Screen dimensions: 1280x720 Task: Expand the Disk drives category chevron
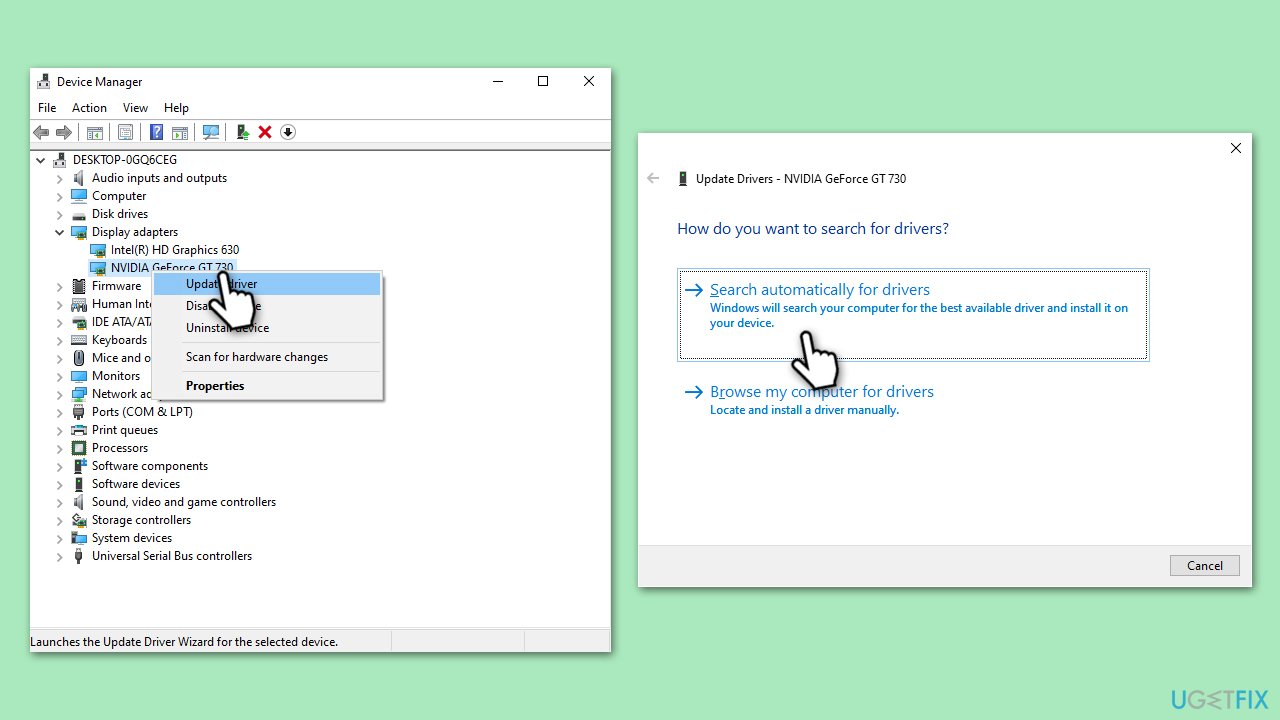tap(60, 214)
